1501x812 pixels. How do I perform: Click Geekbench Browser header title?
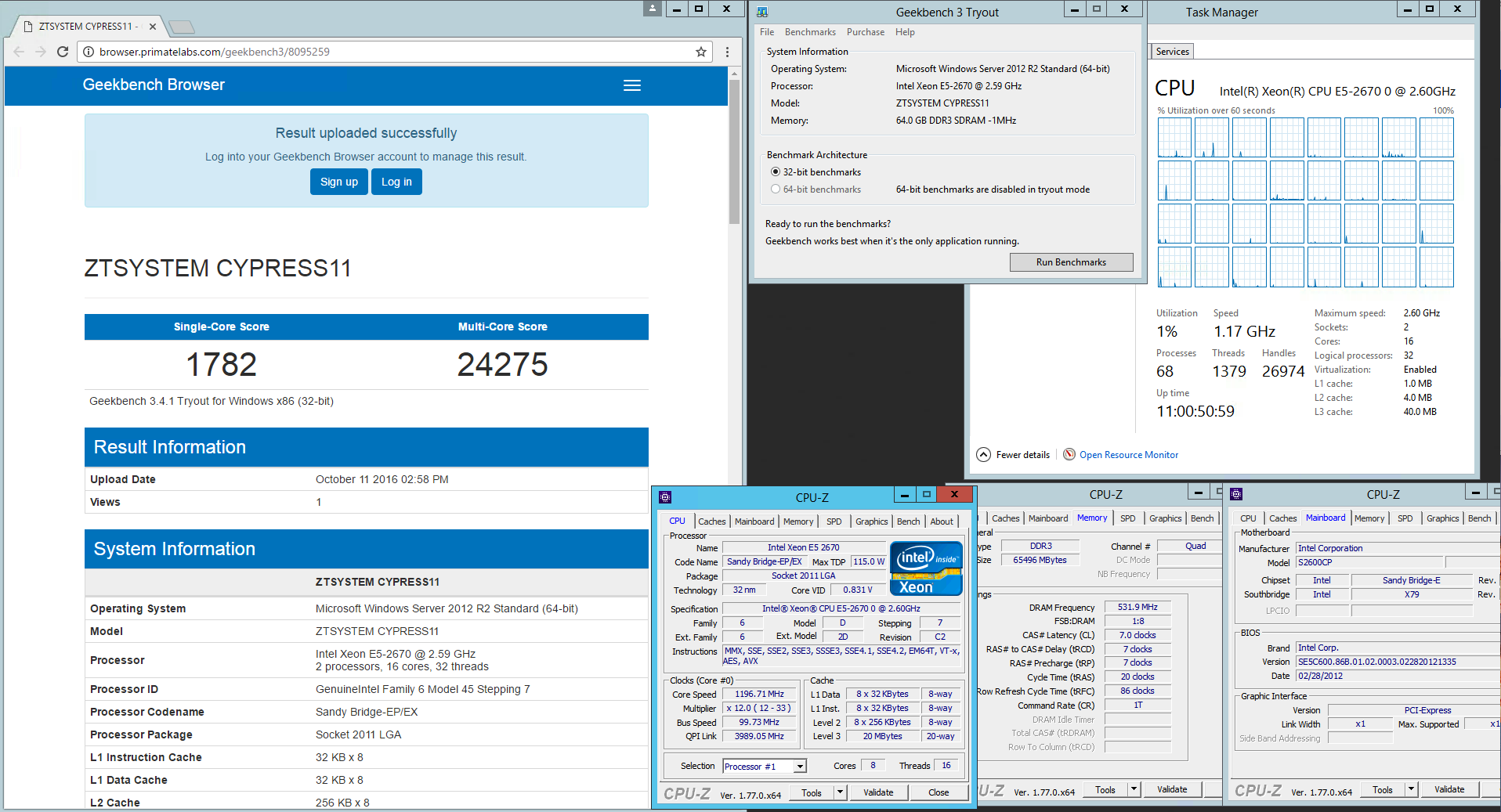click(x=154, y=85)
